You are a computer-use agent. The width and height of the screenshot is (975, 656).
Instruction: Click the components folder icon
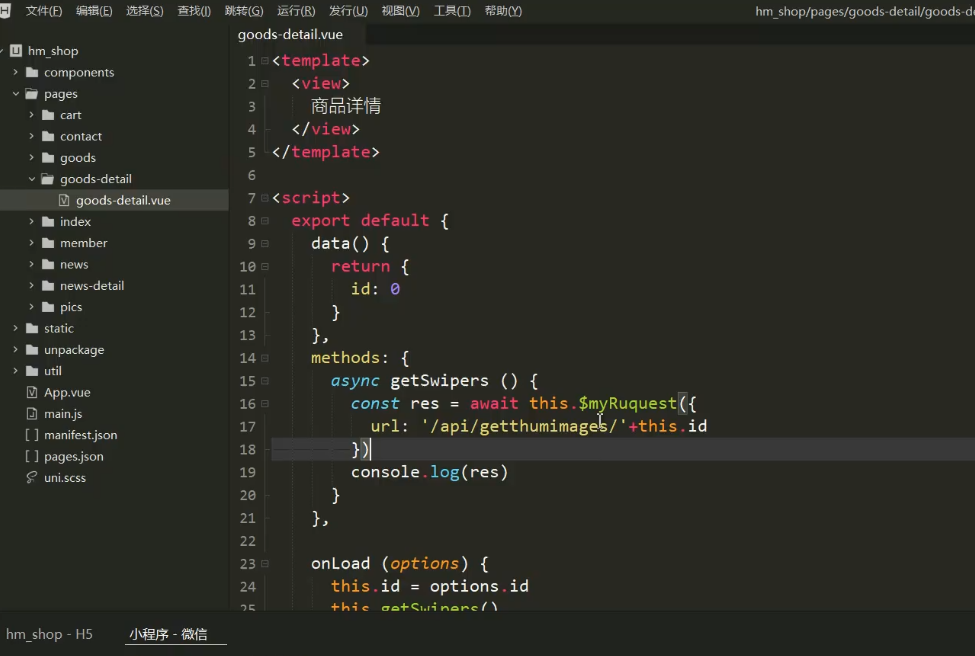32,72
